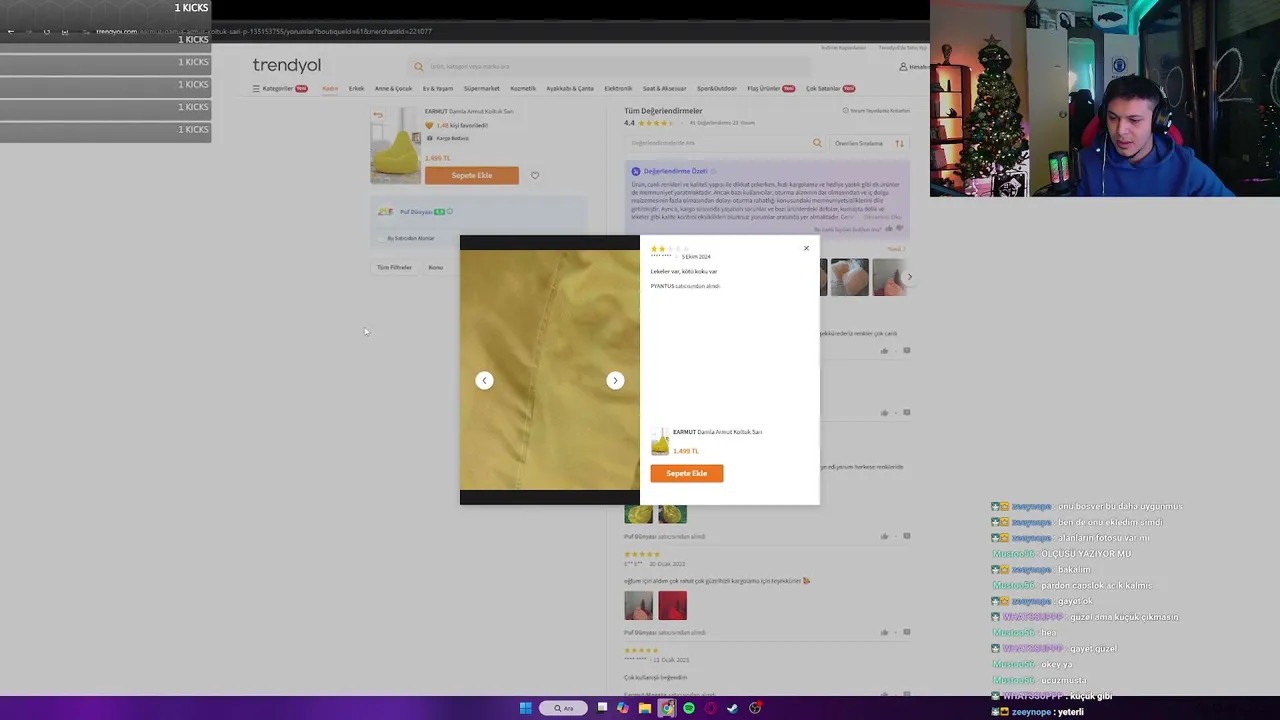Close the review photo popup
The image size is (1280, 720).
[806, 248]
